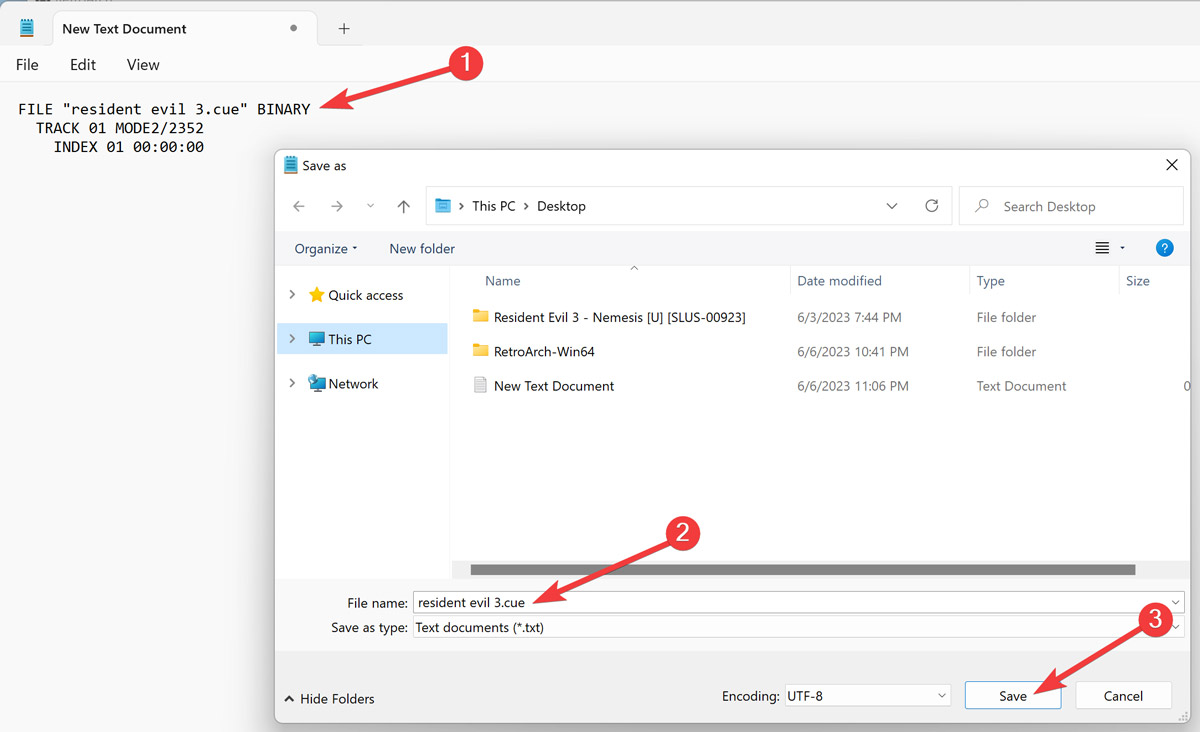Click the Forward navigation arrow
The image size is (1200, 732).
pyautogui.click(x=336, y=206)
